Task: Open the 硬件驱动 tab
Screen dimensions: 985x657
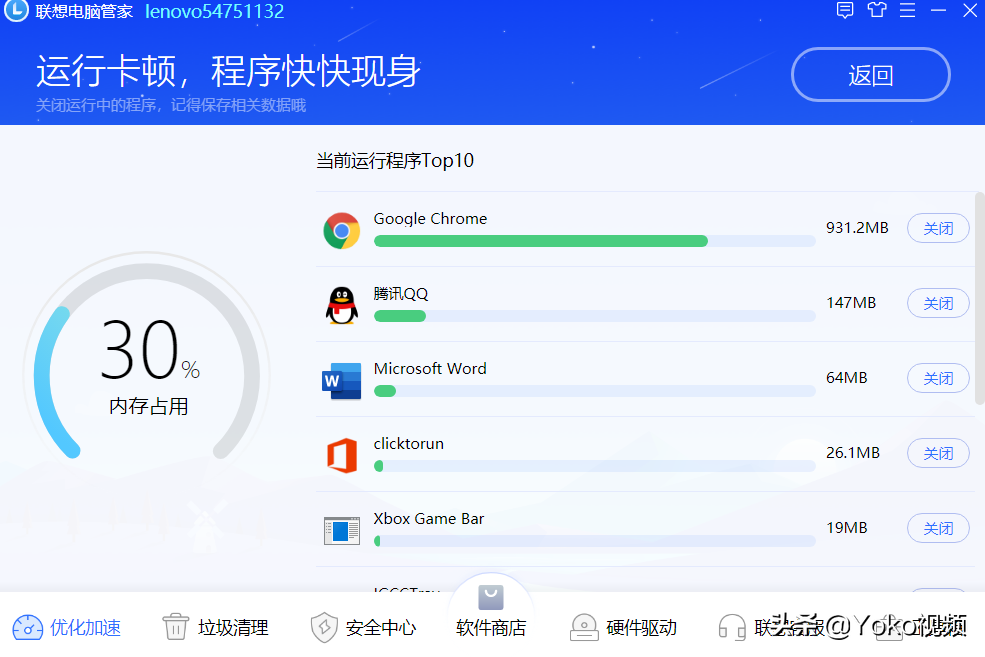Action: coord(623,627)
